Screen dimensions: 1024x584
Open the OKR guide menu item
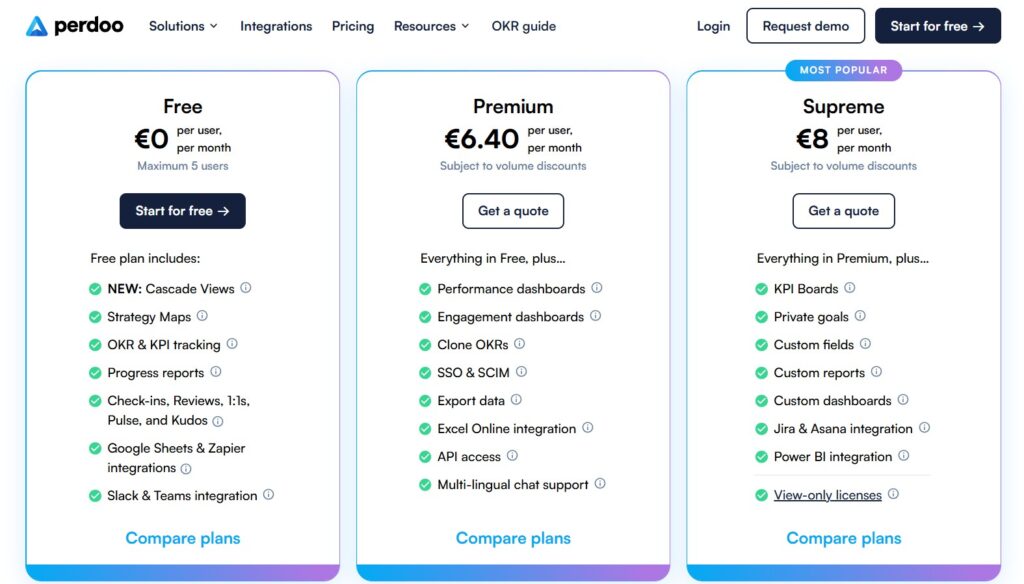point(523,26)
